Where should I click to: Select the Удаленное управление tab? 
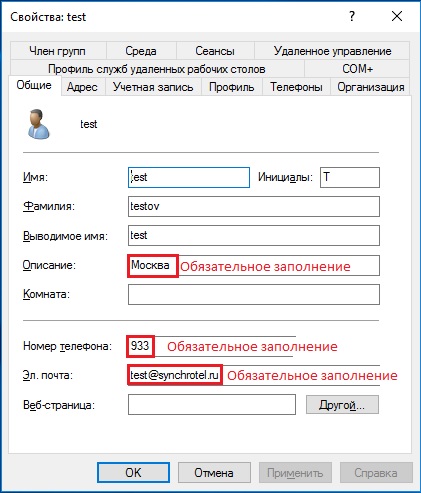point(332,51)
